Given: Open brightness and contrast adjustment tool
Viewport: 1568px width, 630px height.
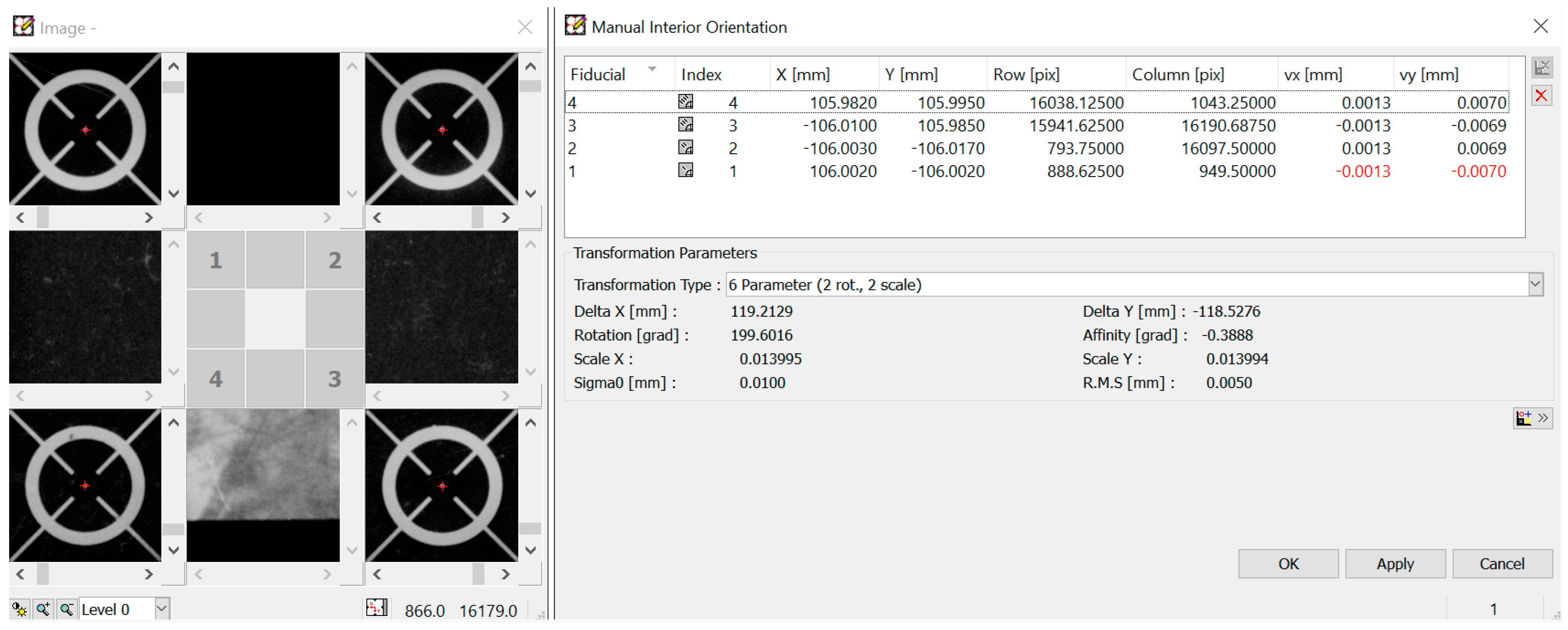Looking at the screenshot, I should coord(19,609).
